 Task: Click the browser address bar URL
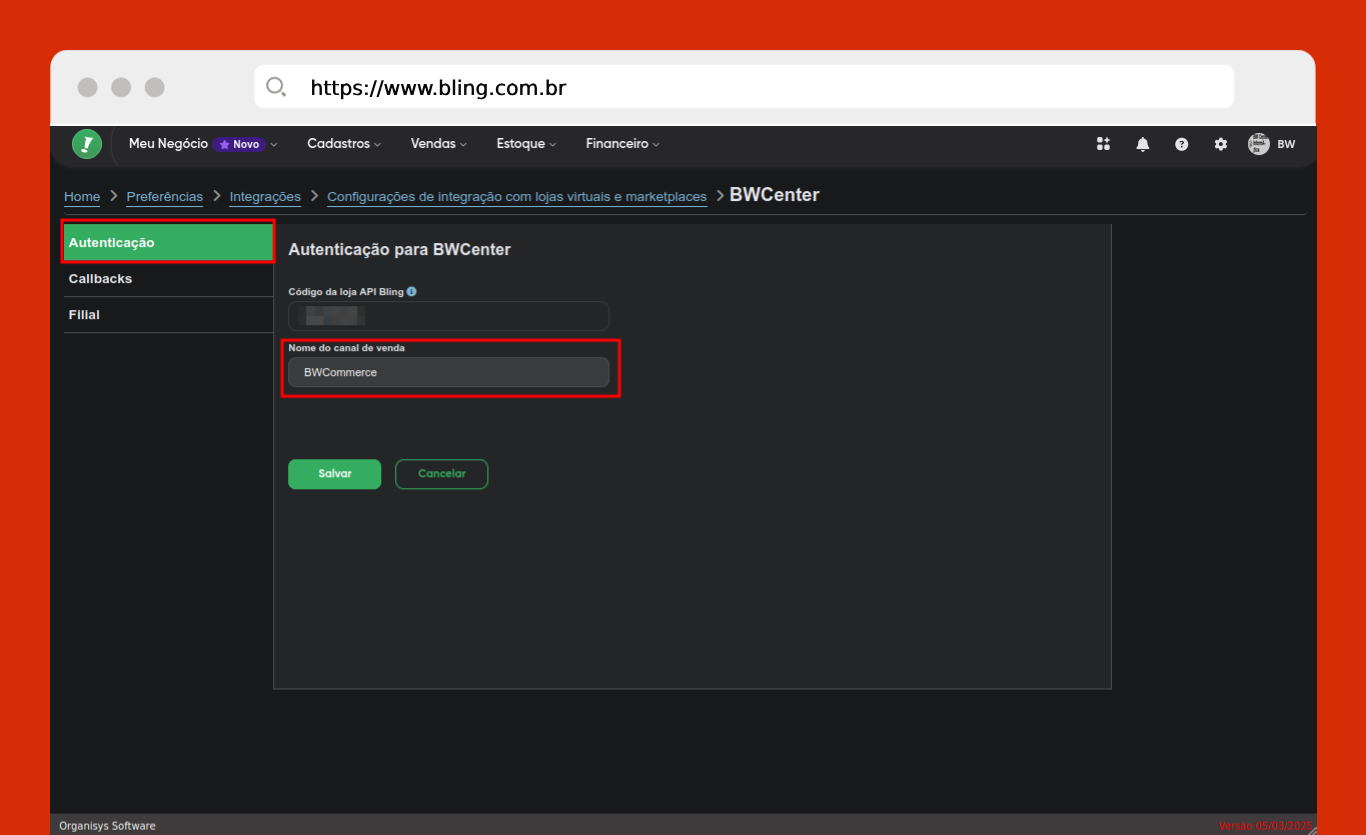pyautogui.click(x=438, y=88)
